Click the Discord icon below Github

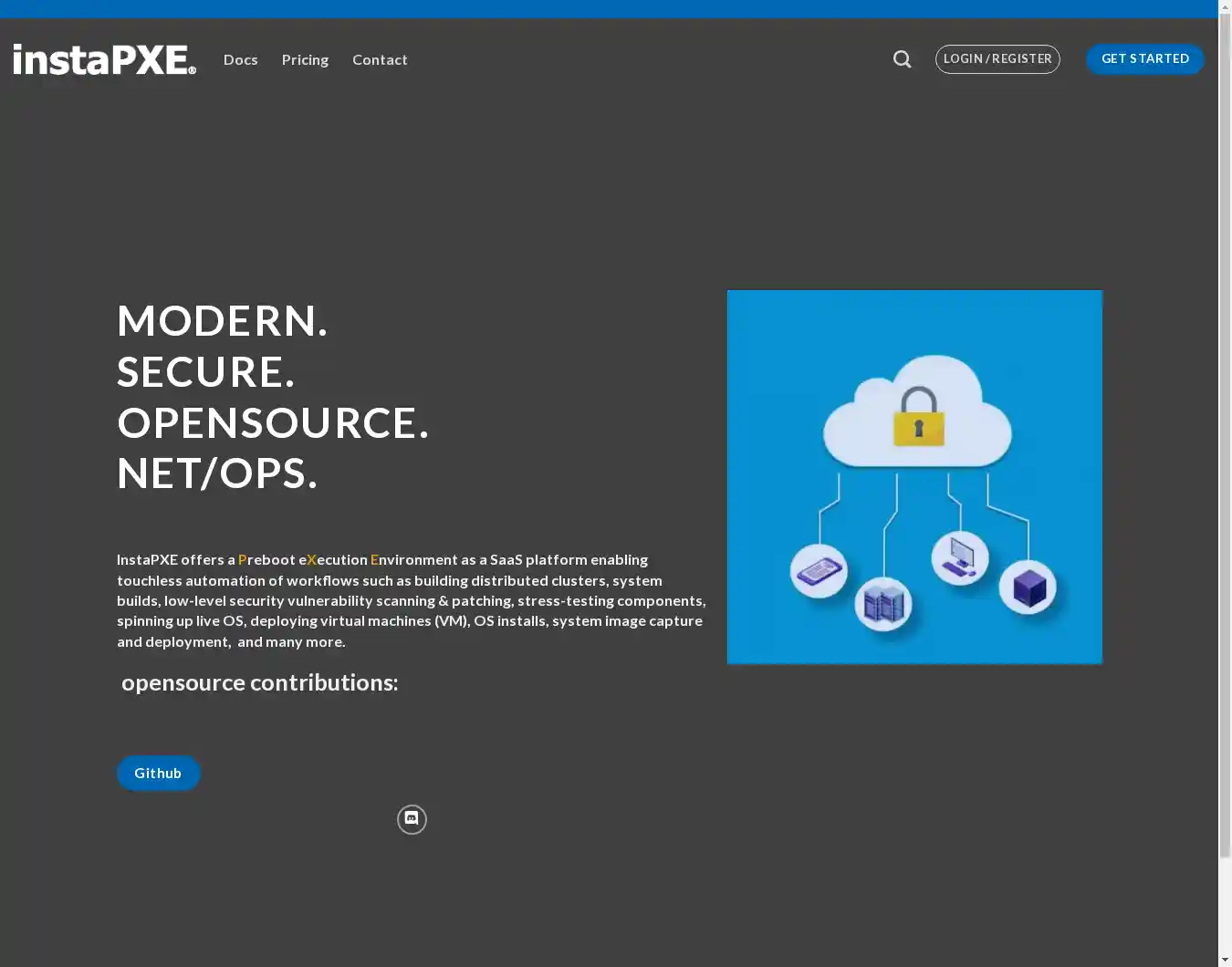point(412,819)
